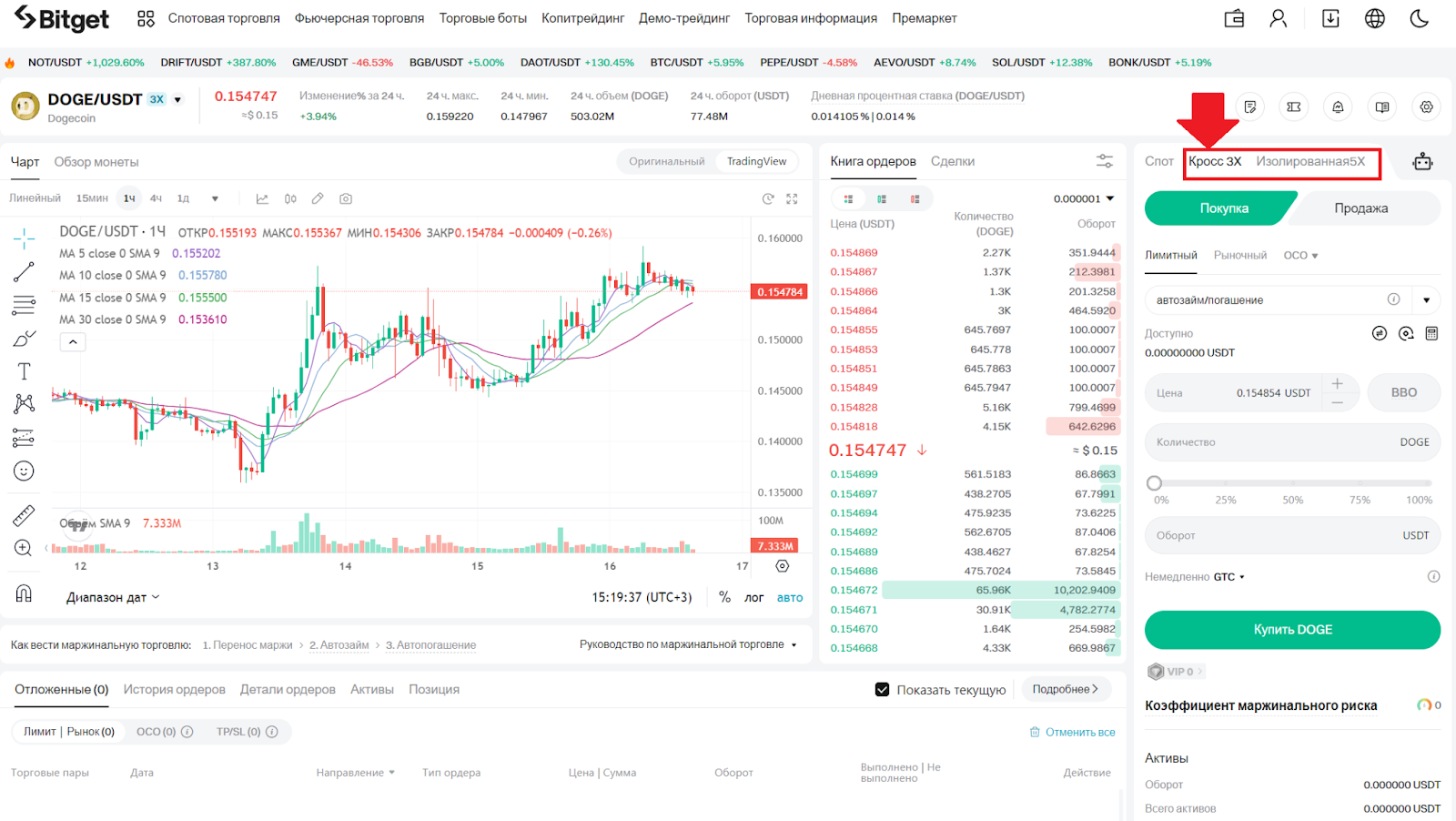Select the trend line drawing tool
The height and width of the screenshot is (821, 1456).
pyautogui.click(x=25, y=271)
